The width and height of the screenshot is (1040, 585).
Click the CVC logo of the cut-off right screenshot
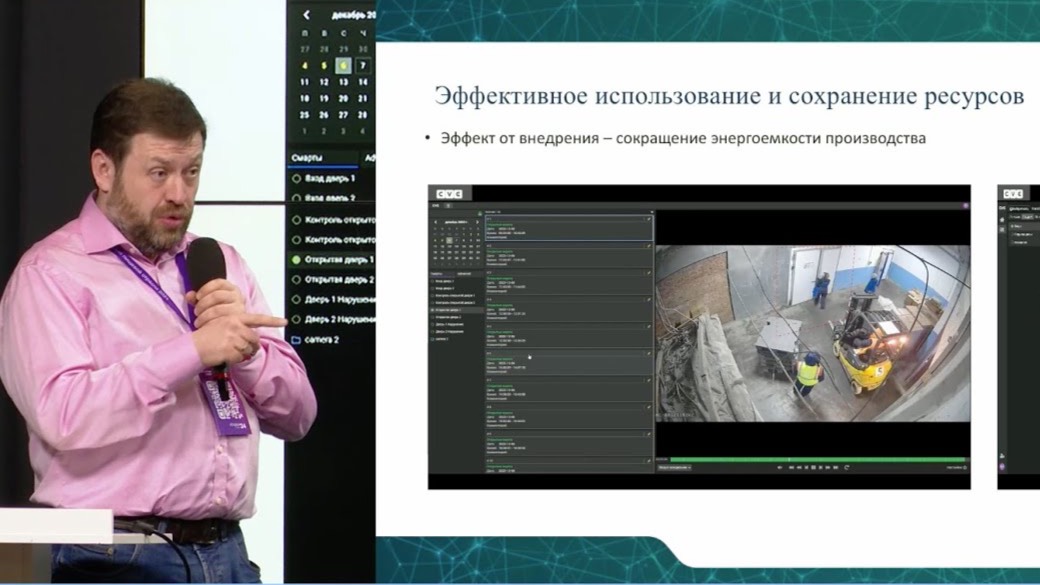(1013, 194)
